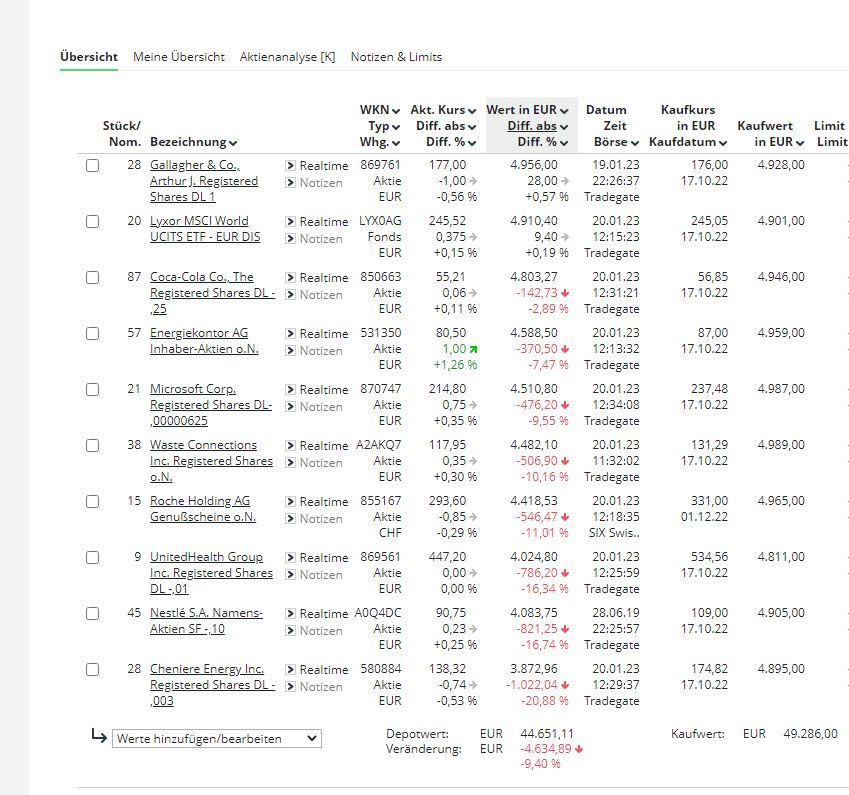
Task: Click Realtime arrow icon for Microsoft Corp.
Action: point(290,389)
